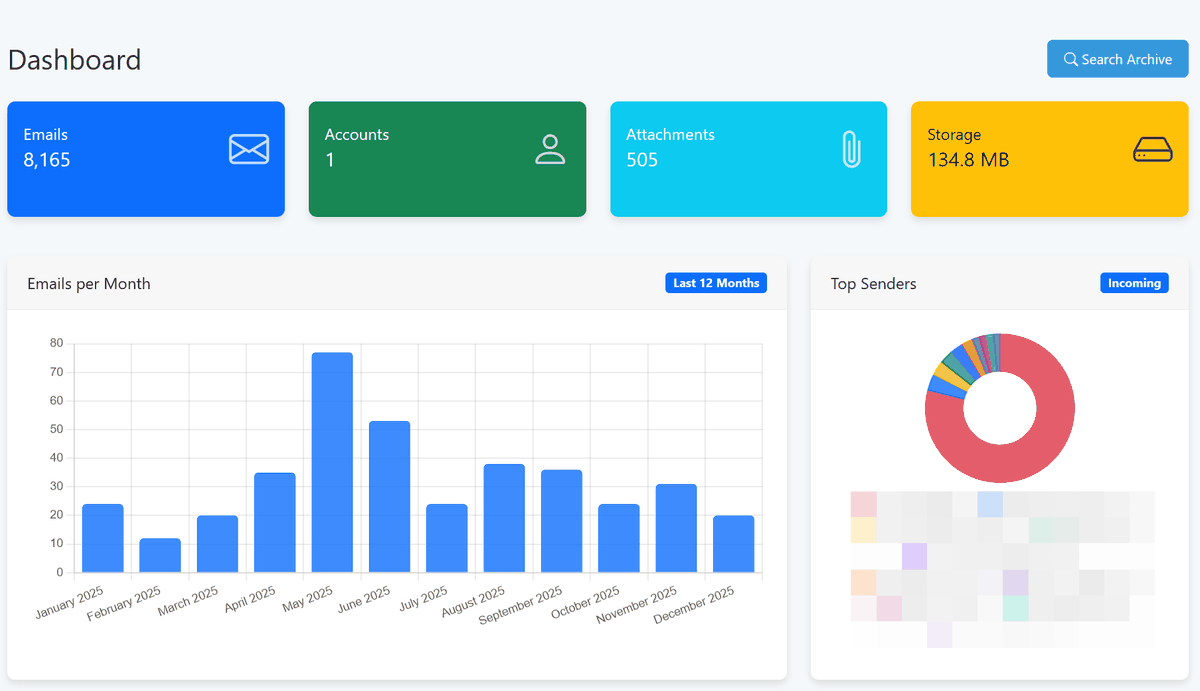Screen dimensions: 1200x691
Task: Click the Incoming badge in Top Senders
Action: [x=1134, y=283]
